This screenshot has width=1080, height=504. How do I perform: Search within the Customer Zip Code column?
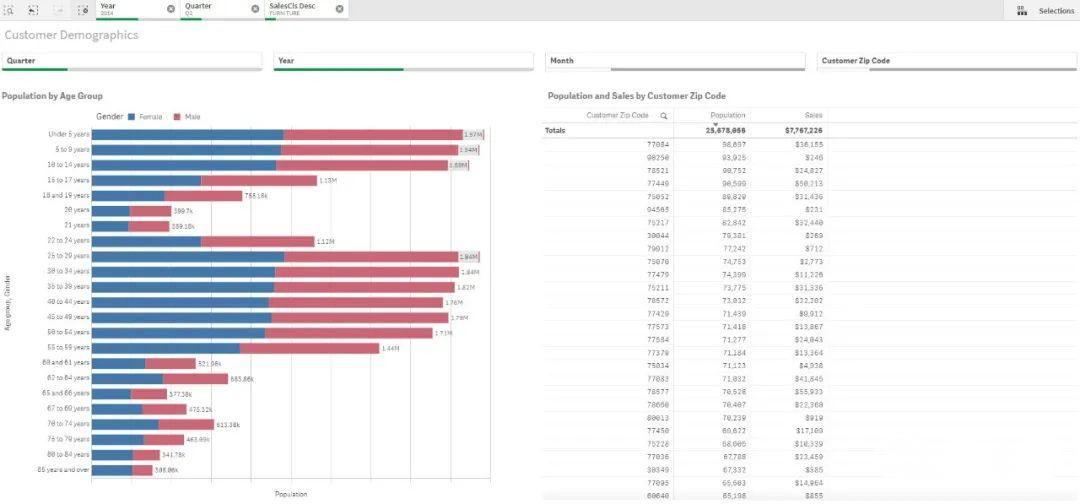click(663, 116)
